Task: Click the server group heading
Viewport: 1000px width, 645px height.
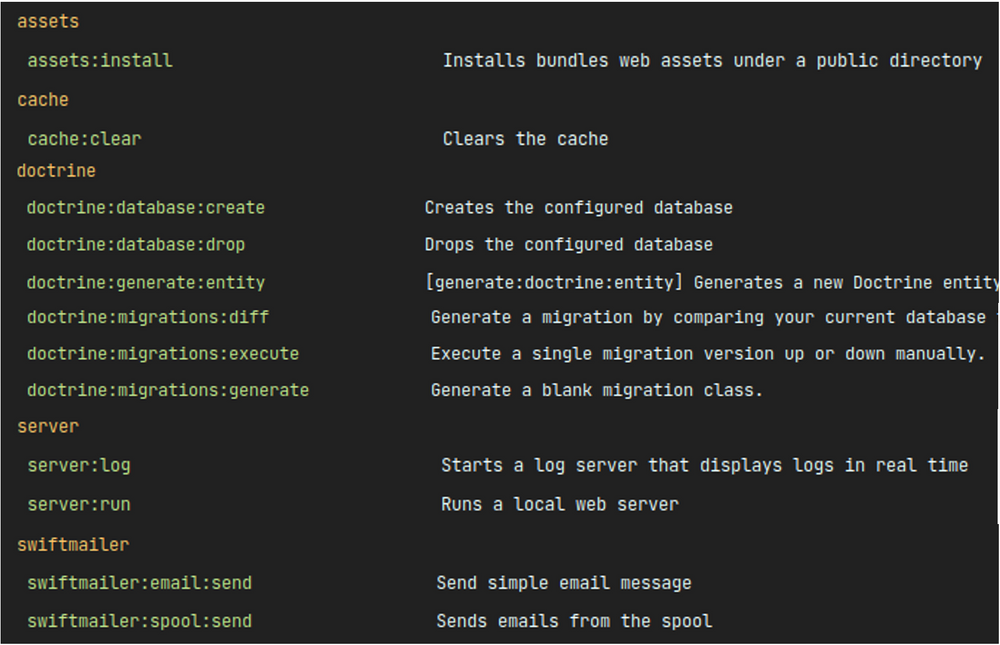Action: [48, 427]
